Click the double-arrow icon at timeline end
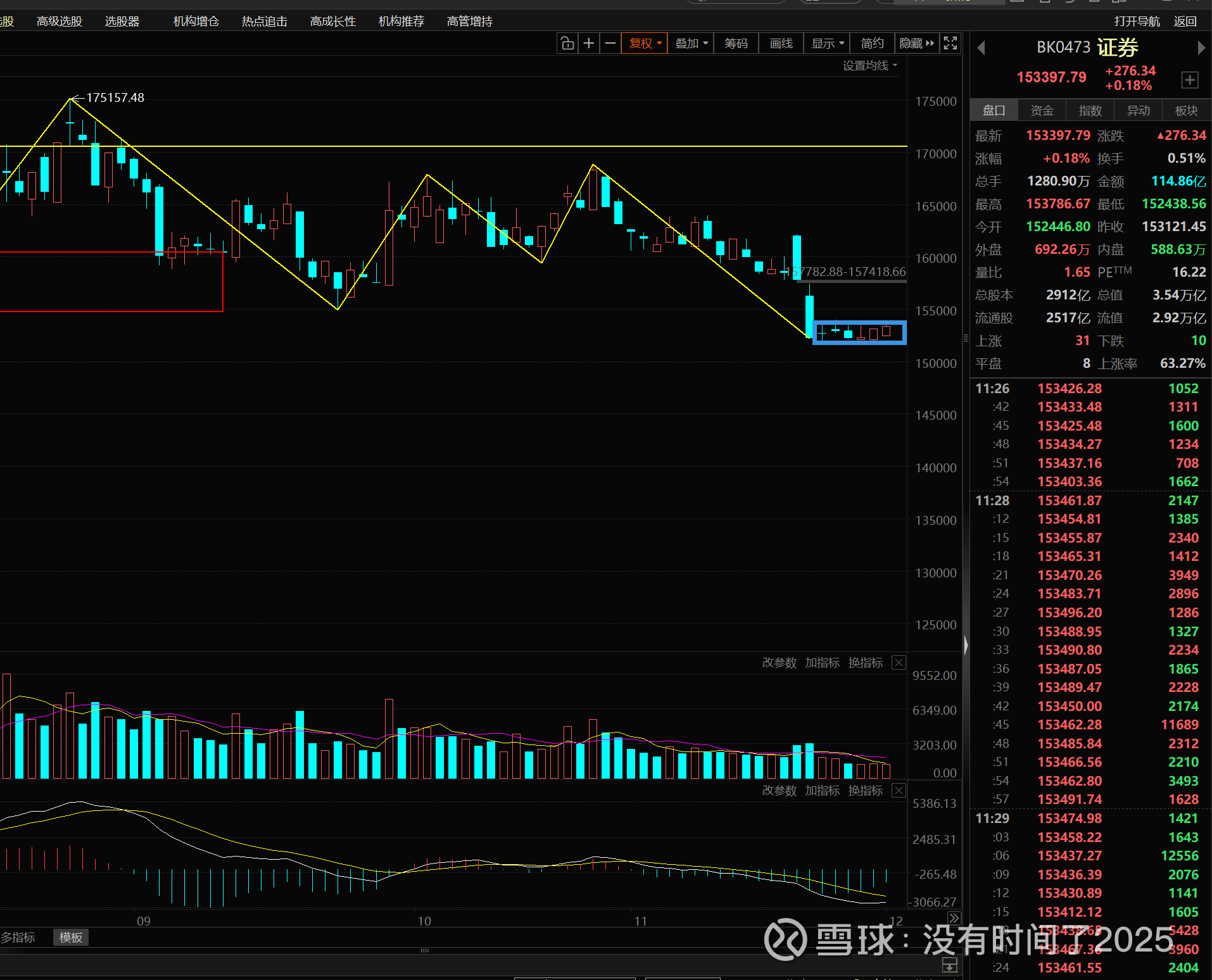 click(x=954, y=919)
